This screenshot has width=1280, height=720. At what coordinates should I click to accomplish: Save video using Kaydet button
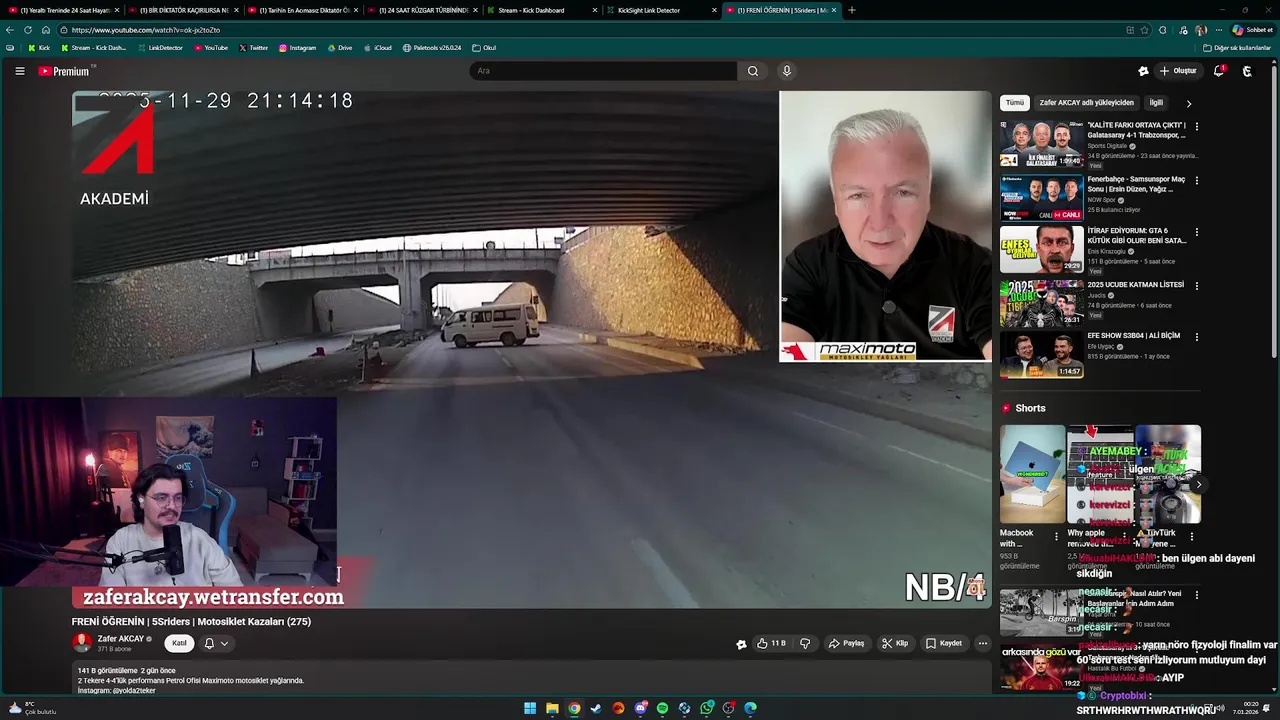click(944, 643)
